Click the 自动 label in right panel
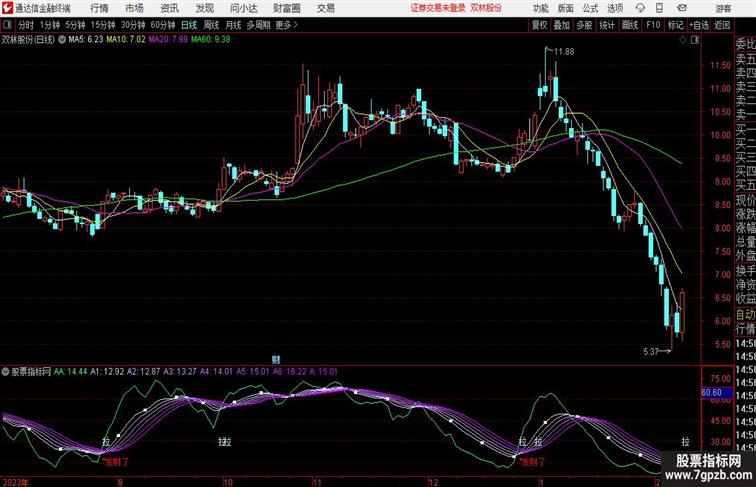The height and width of the screenshot is (487, 756). point(745,315)
